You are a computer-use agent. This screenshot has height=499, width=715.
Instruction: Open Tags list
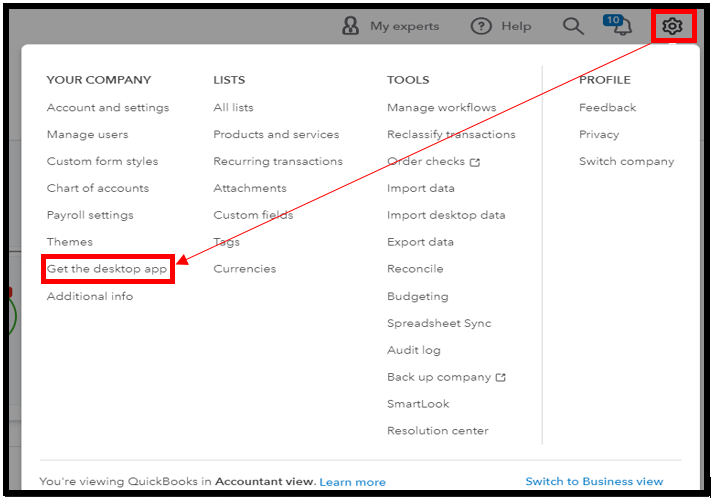coord(227,242)
